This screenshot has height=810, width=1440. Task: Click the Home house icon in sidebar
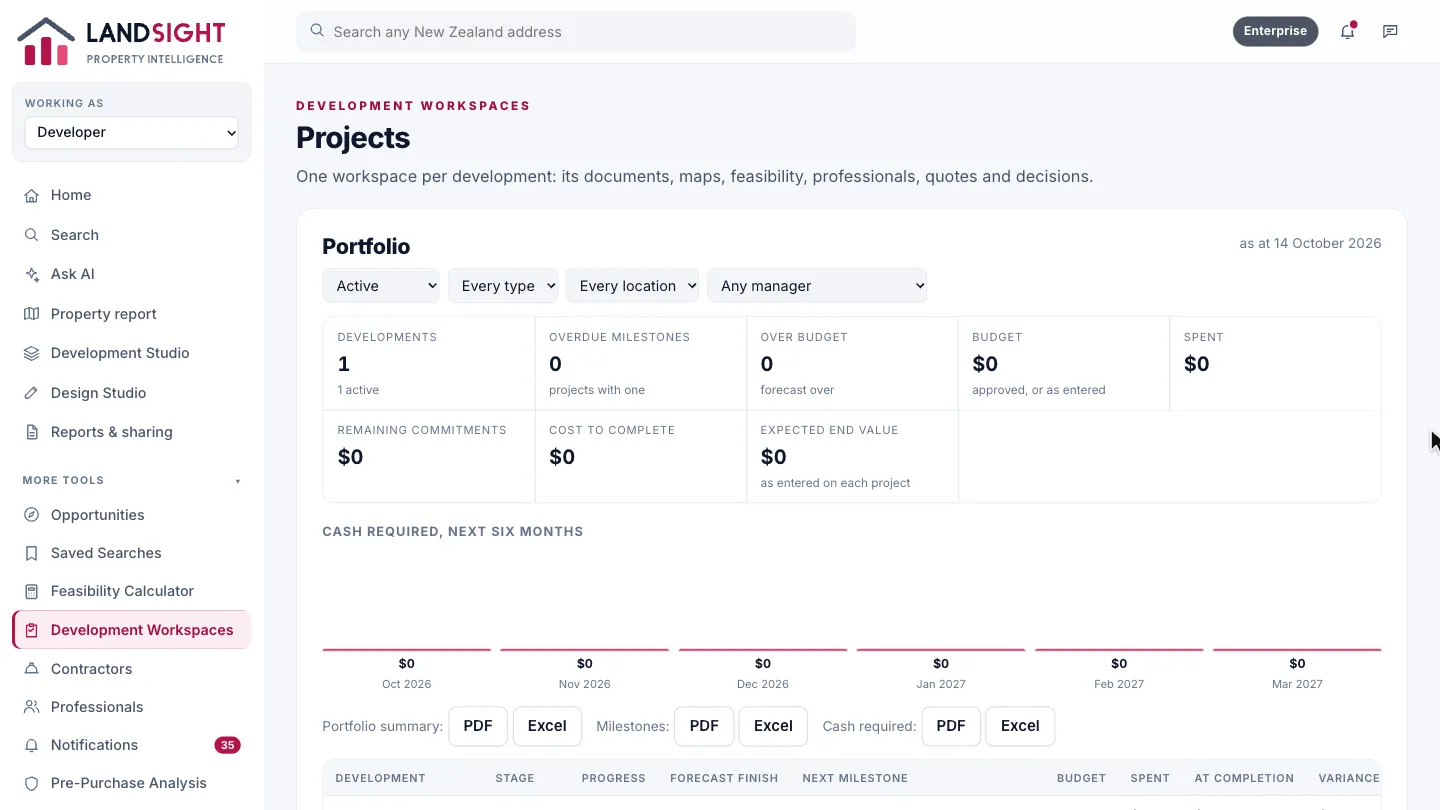click(x=32, y=195)
